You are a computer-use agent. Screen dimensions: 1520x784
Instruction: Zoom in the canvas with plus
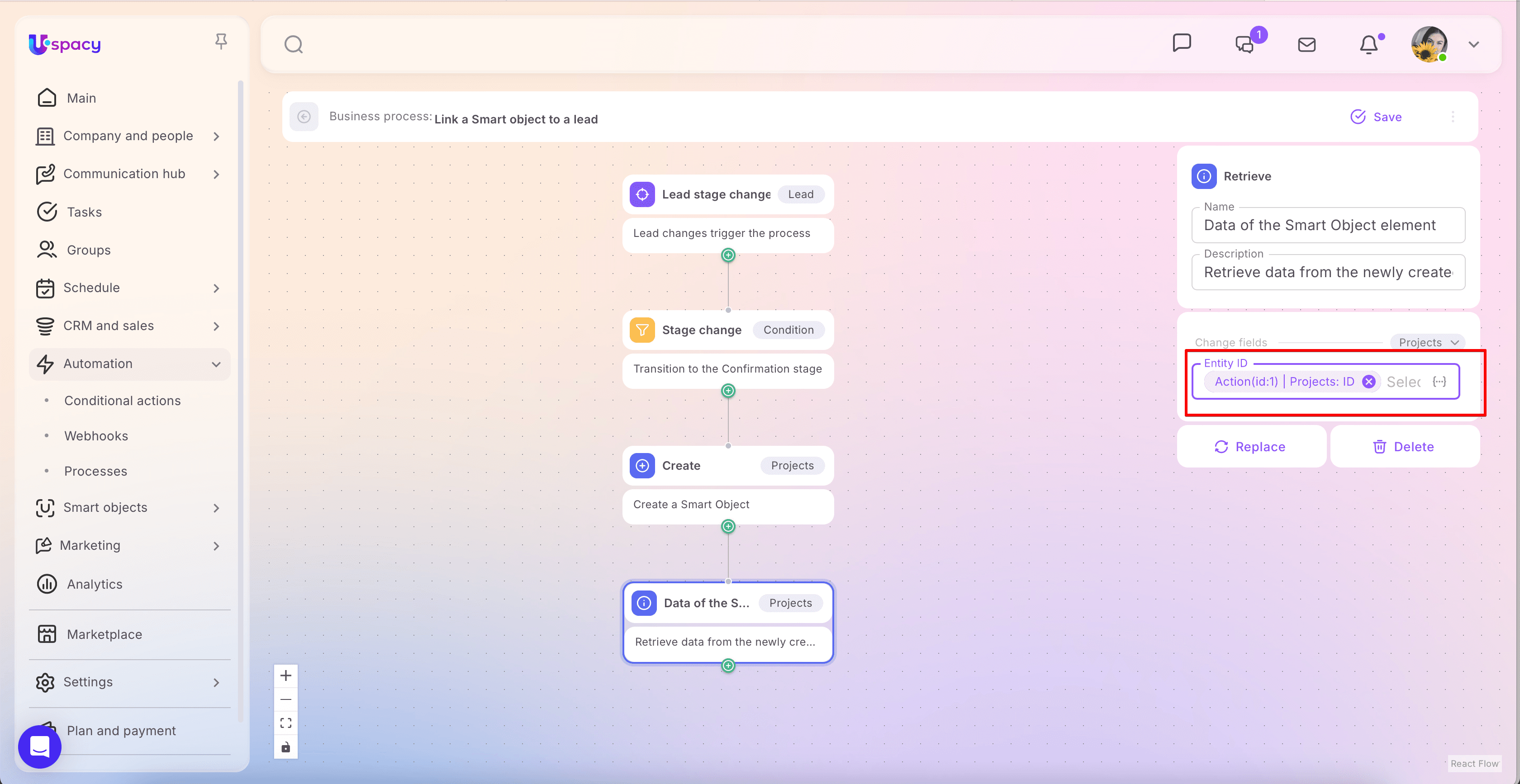click(x=285, y=675)
